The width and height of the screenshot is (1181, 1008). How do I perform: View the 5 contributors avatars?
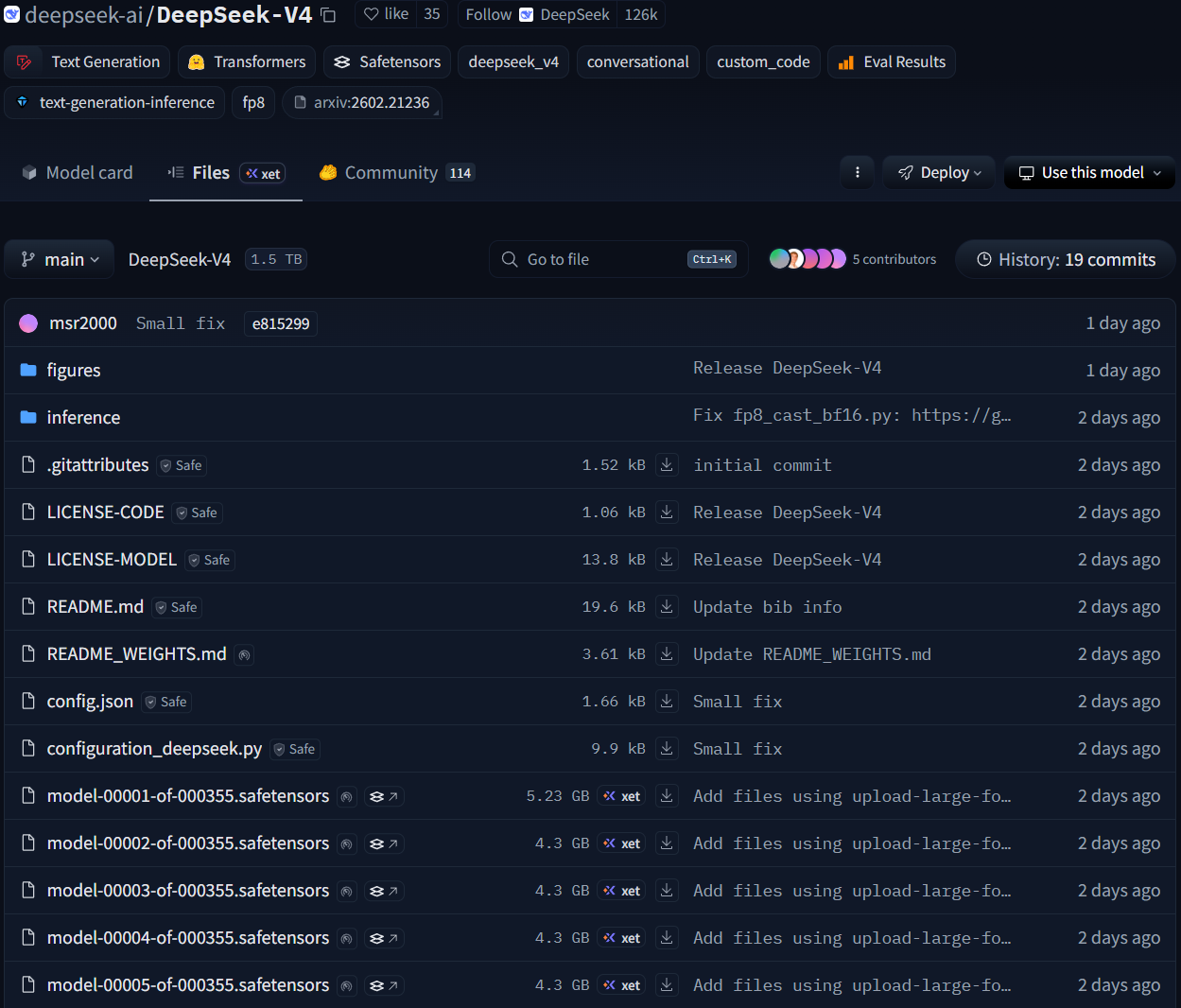click(x=808, y=258)
